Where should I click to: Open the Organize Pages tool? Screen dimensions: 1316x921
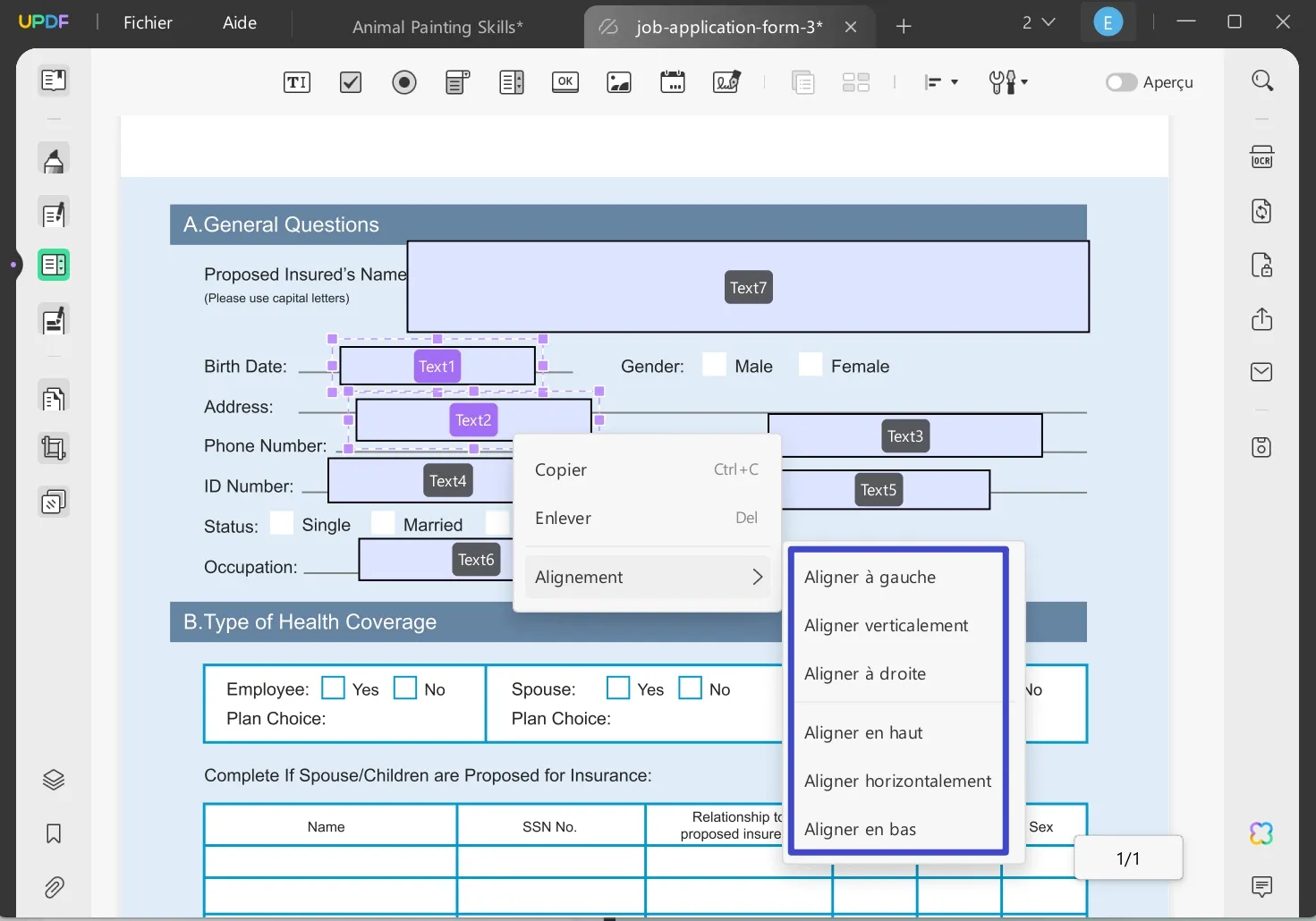(x=54, y=396)
